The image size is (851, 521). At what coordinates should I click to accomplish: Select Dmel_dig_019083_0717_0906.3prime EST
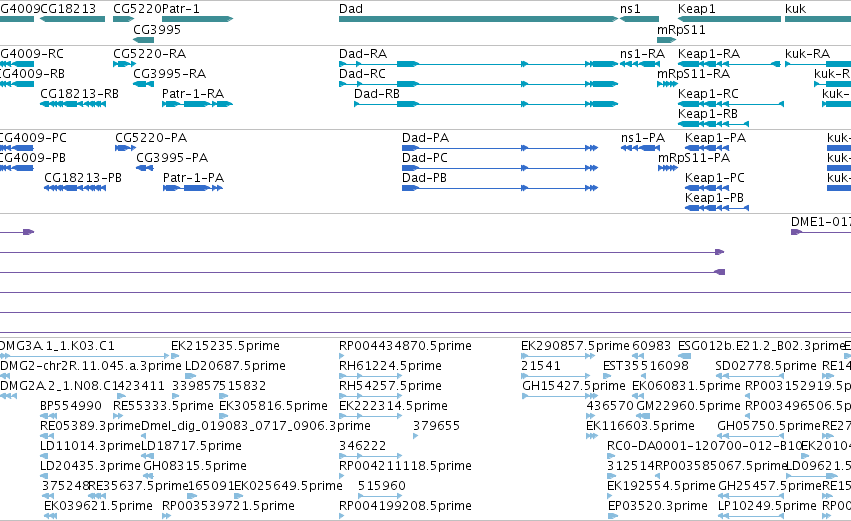click(256, 426)
